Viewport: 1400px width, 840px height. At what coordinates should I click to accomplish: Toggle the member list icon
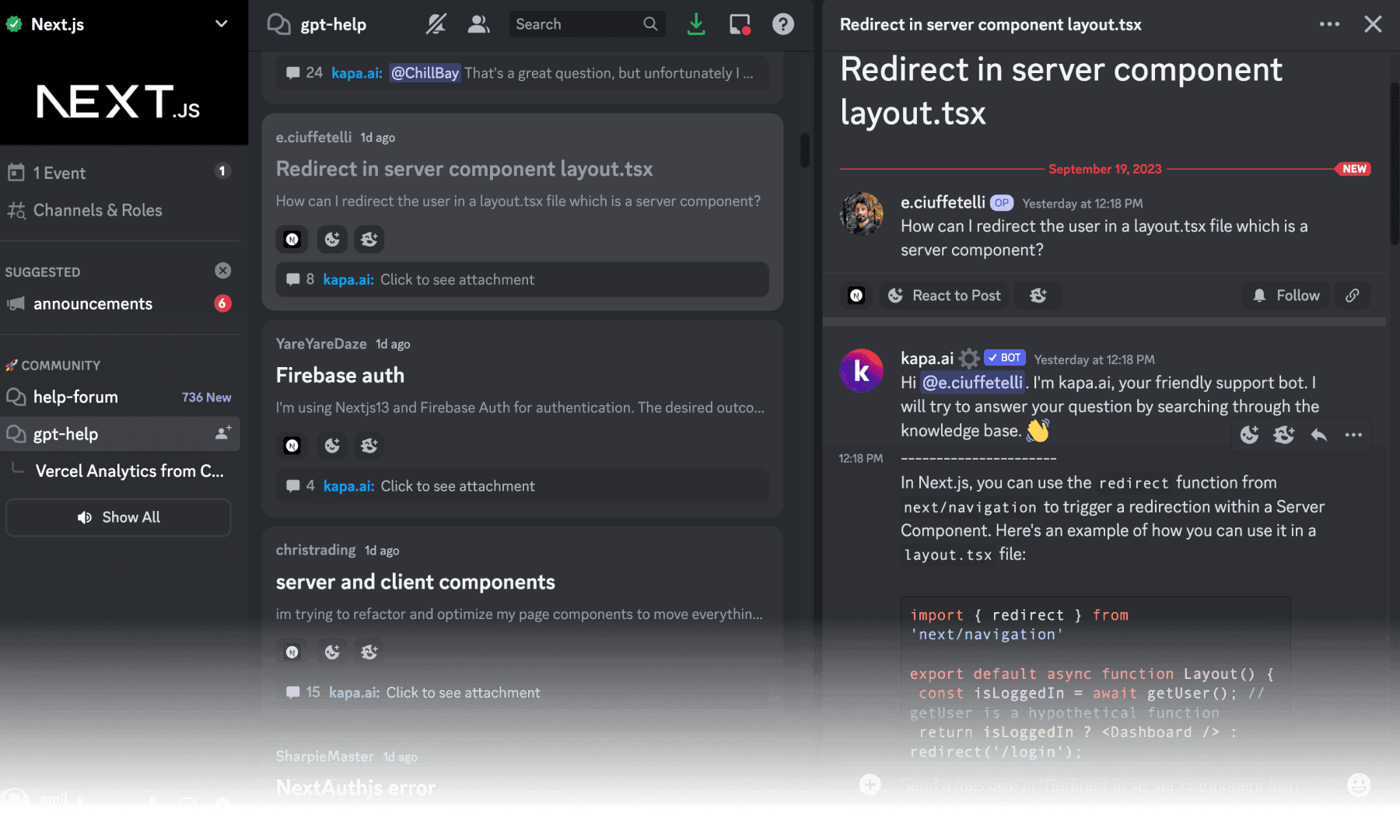(478, 24)
